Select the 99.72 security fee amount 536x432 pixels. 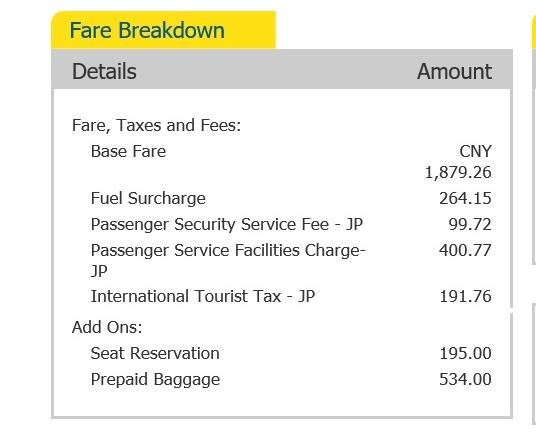coord(470,225)
